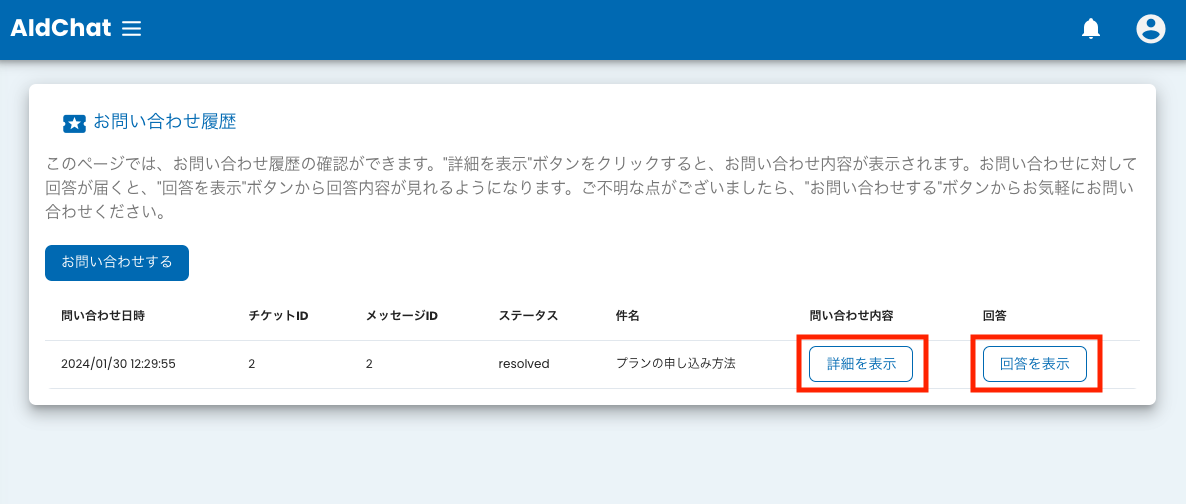1186x504 pixels.
Task: Open the user account avatar menu
Action: [1151, 29]
